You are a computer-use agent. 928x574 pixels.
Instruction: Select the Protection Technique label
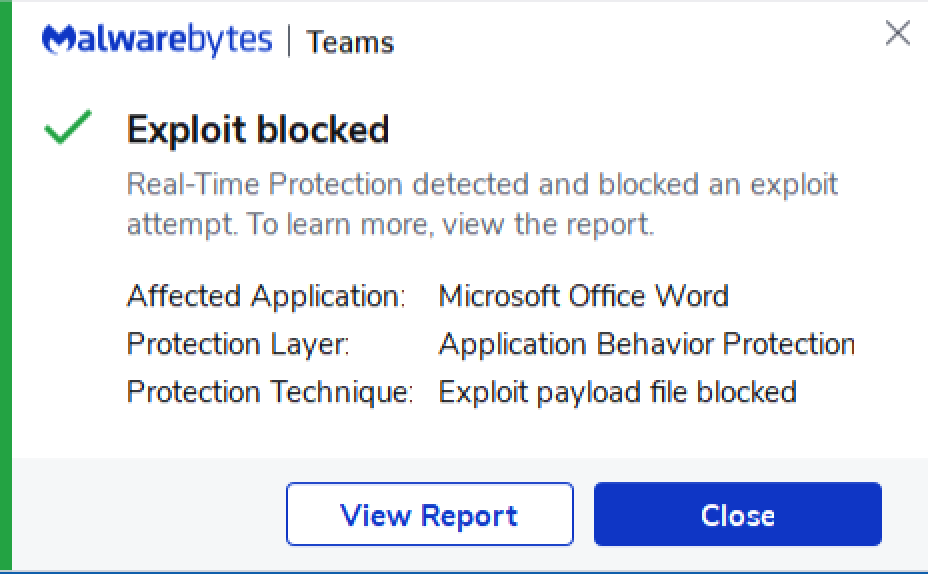(x=270, y=392)
